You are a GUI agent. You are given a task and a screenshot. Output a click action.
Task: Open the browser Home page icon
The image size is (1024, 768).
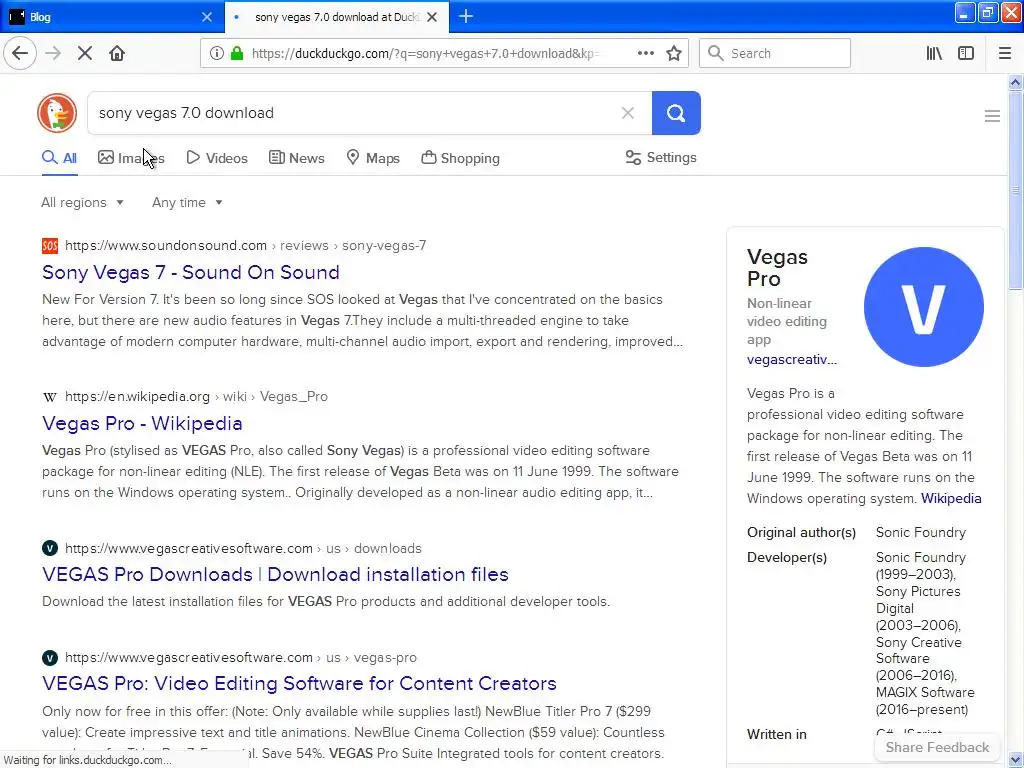[117, 54]
